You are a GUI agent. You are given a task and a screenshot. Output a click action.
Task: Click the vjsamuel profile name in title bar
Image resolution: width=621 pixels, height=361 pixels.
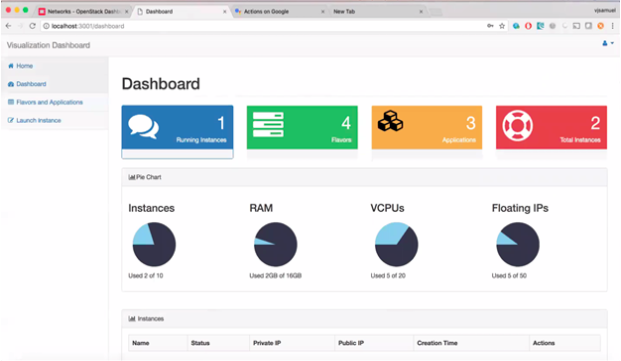[604, 10]
